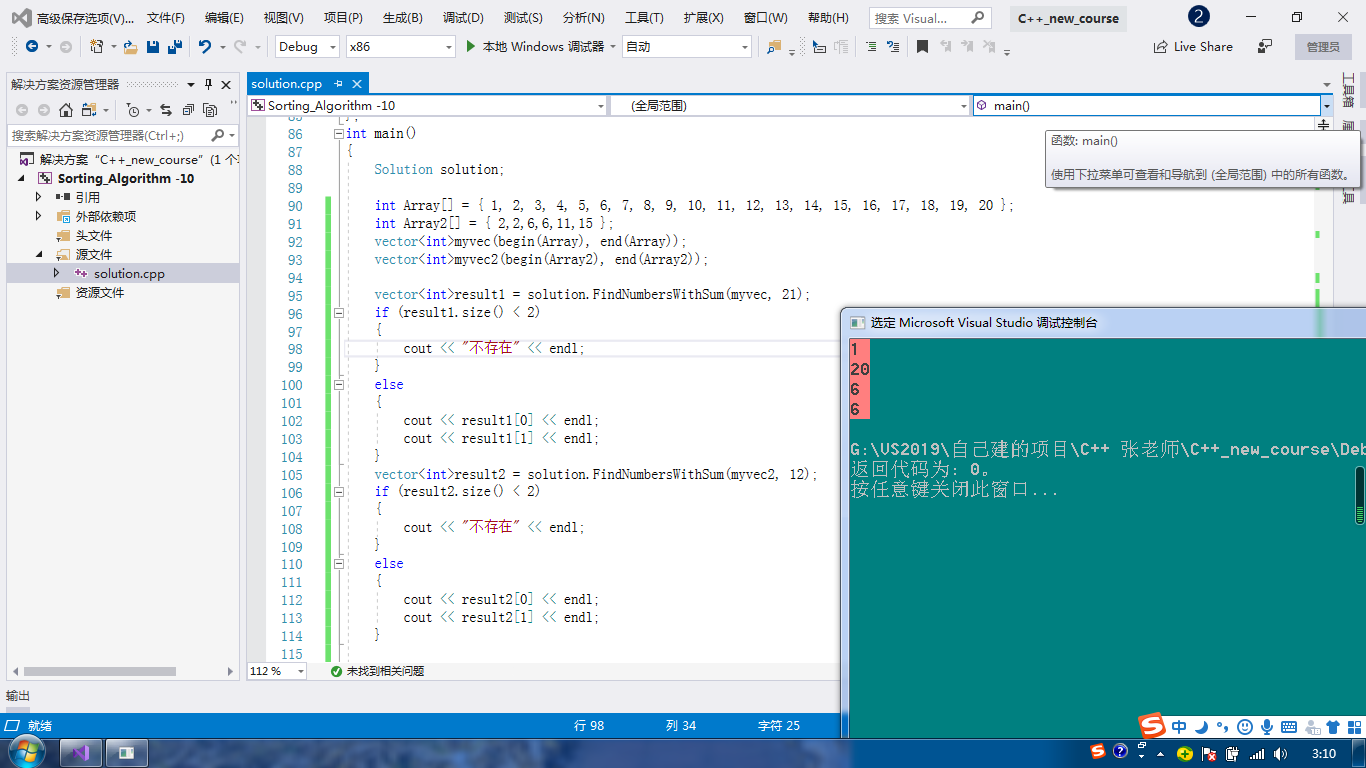
Task: Click the Save All icon
Action: tap(174, 47)
